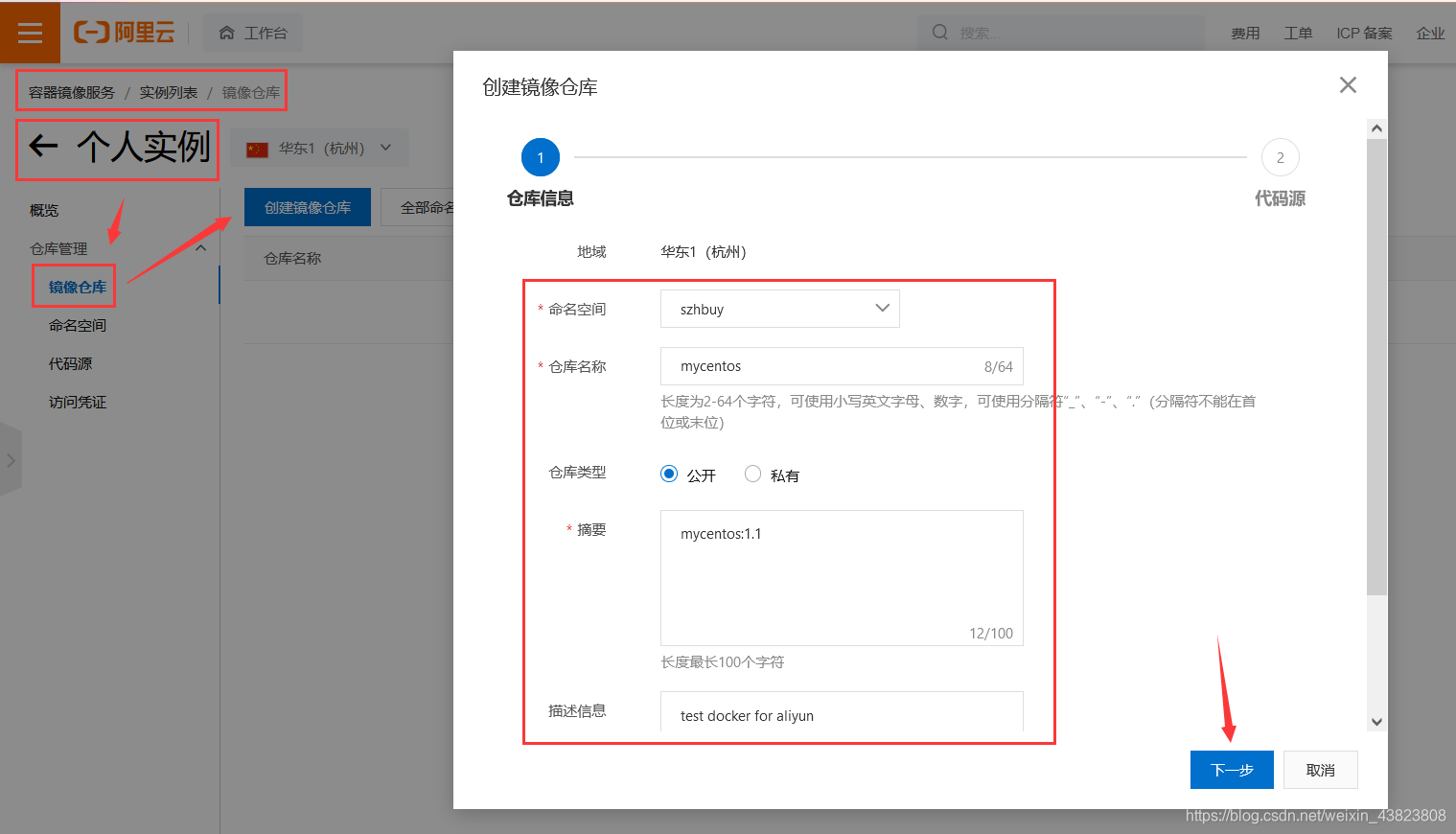Click step 1 仓库信息 circle

click(541, 157)
